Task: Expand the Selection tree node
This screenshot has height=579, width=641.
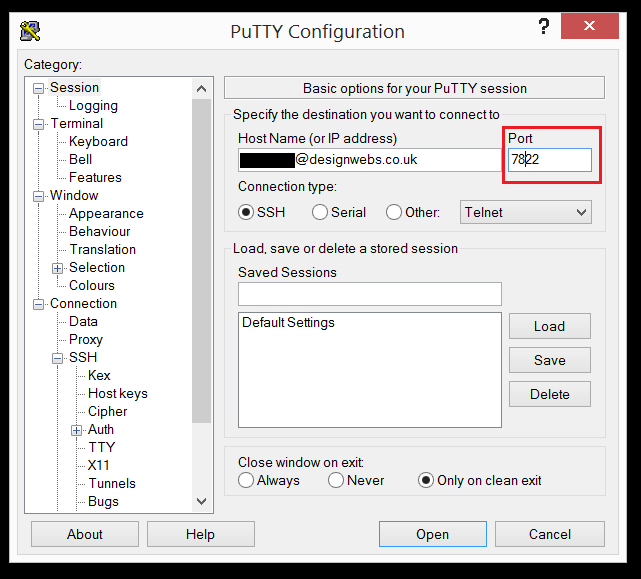Action: coord(58,268)
